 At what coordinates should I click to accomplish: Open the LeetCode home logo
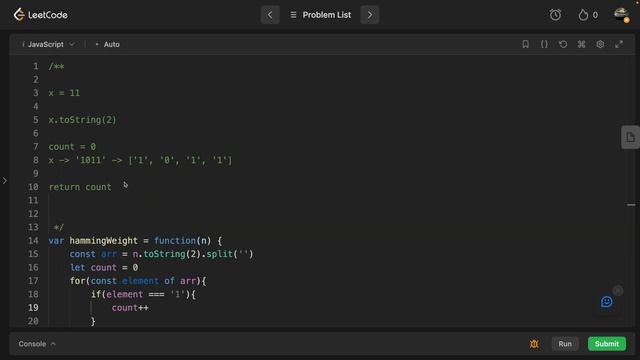coord(40,15)
